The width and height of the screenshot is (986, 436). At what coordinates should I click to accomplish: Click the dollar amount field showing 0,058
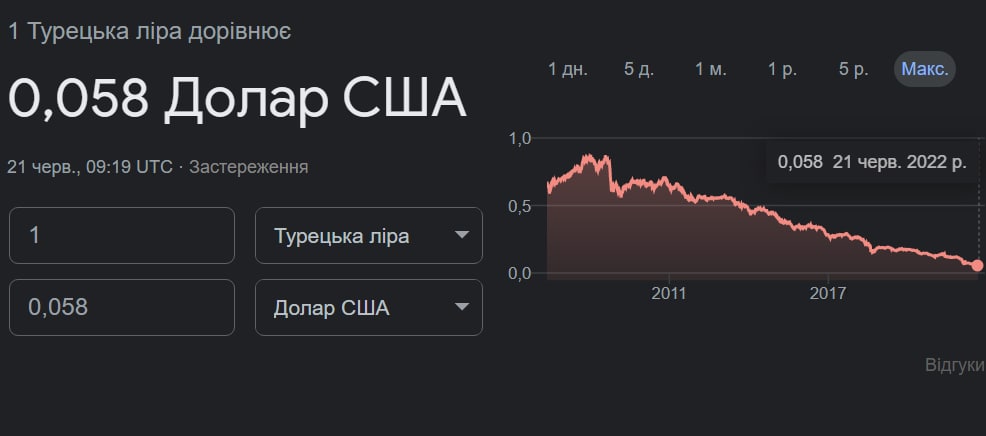122,307
